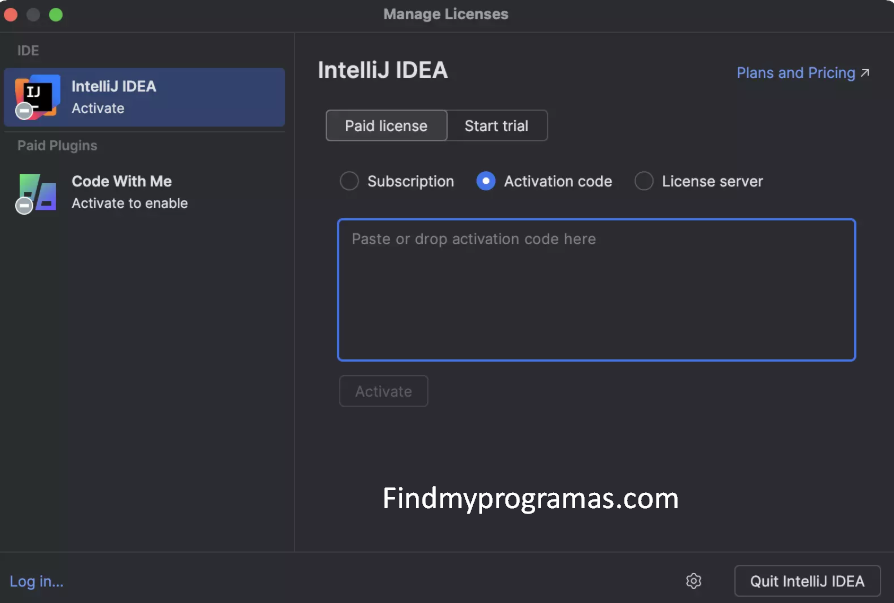Click the Code With Me plugin icon
Image resolution: width=894 pixels, height=603 pixels.
tap(36, 190)
